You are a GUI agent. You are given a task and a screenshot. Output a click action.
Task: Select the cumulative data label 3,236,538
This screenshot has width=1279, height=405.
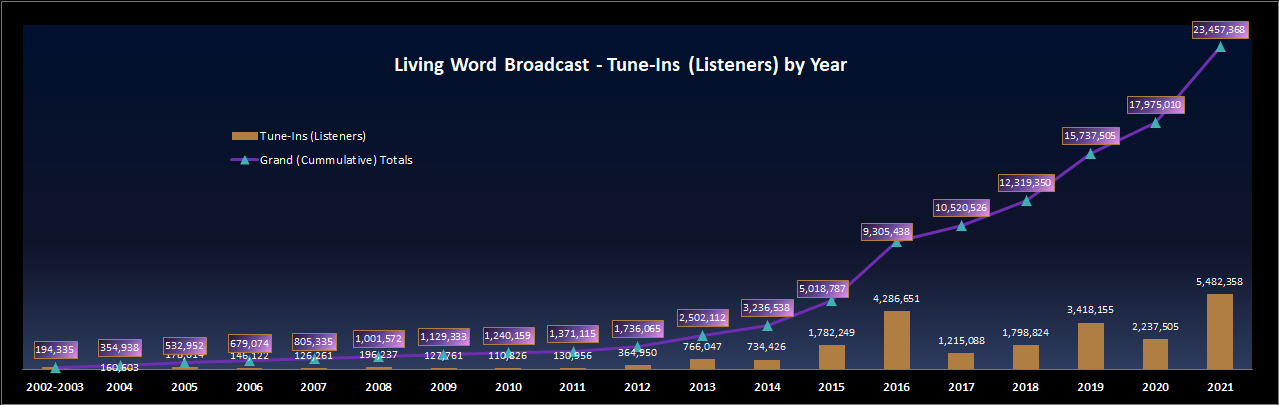pyautogui.click(x=767, y=306)
